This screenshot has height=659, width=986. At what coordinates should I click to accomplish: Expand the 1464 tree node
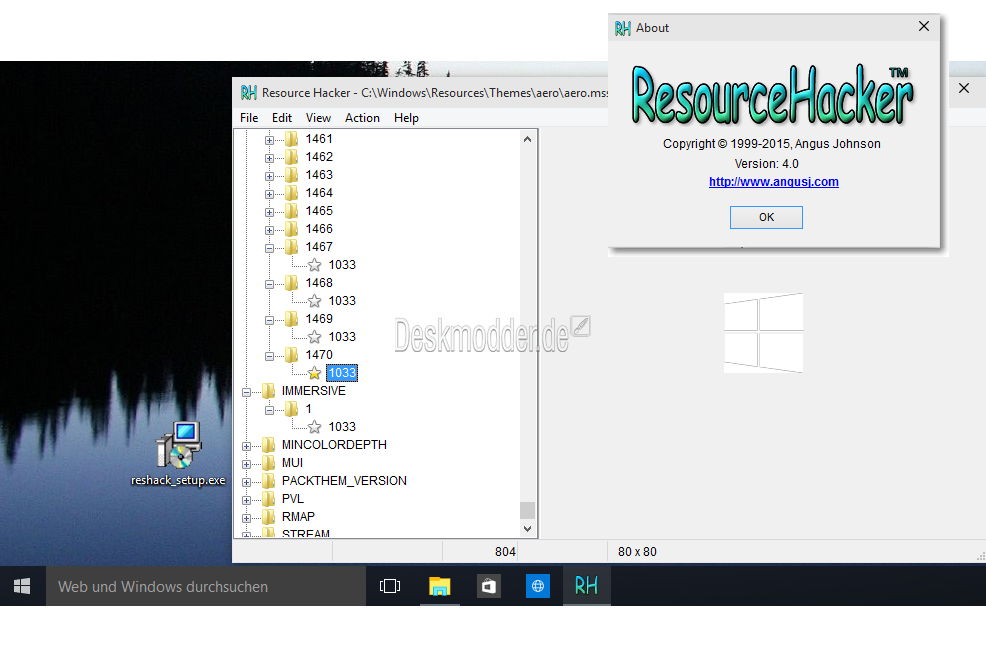coord(269,194)
